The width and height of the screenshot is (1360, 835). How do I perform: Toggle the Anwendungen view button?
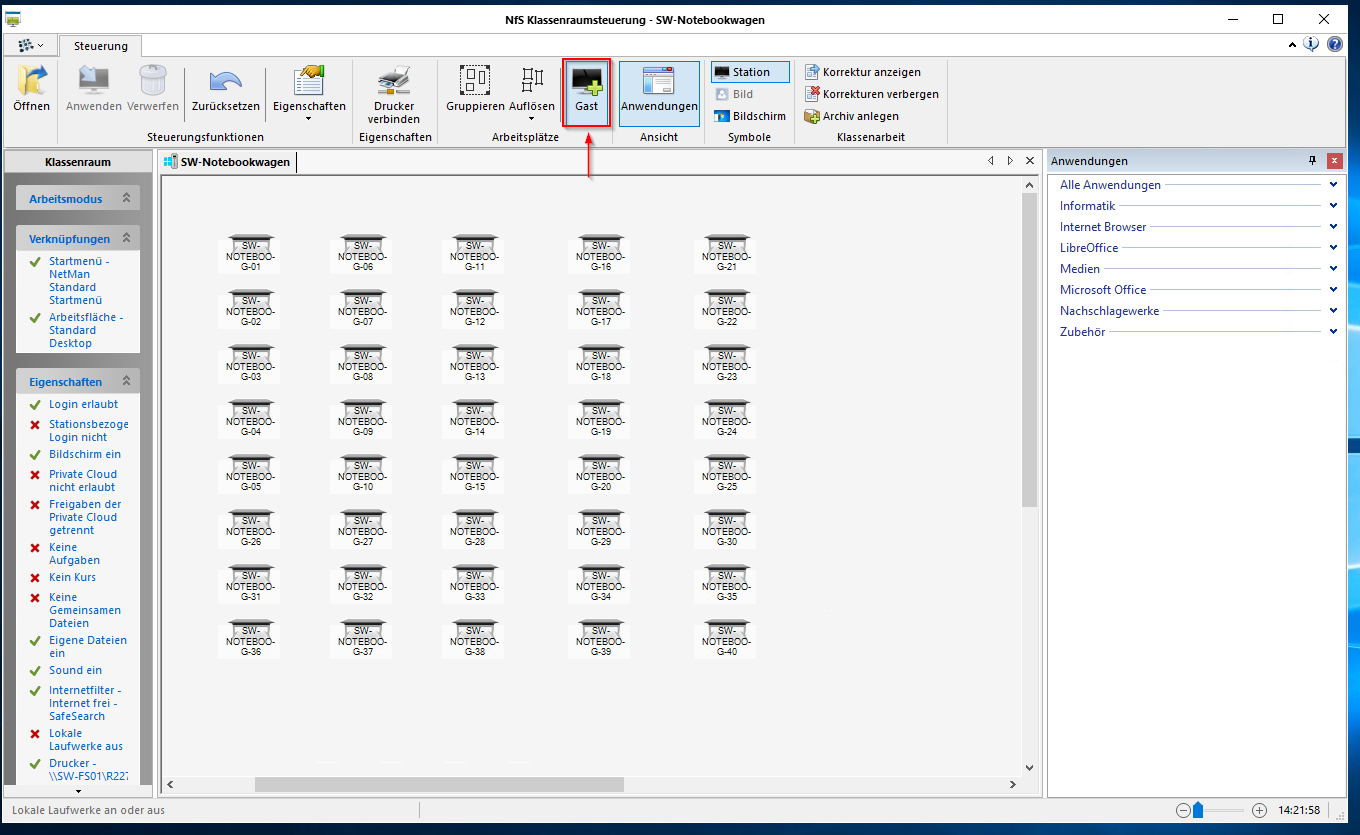pyautogui.click(x=659, y=93)
